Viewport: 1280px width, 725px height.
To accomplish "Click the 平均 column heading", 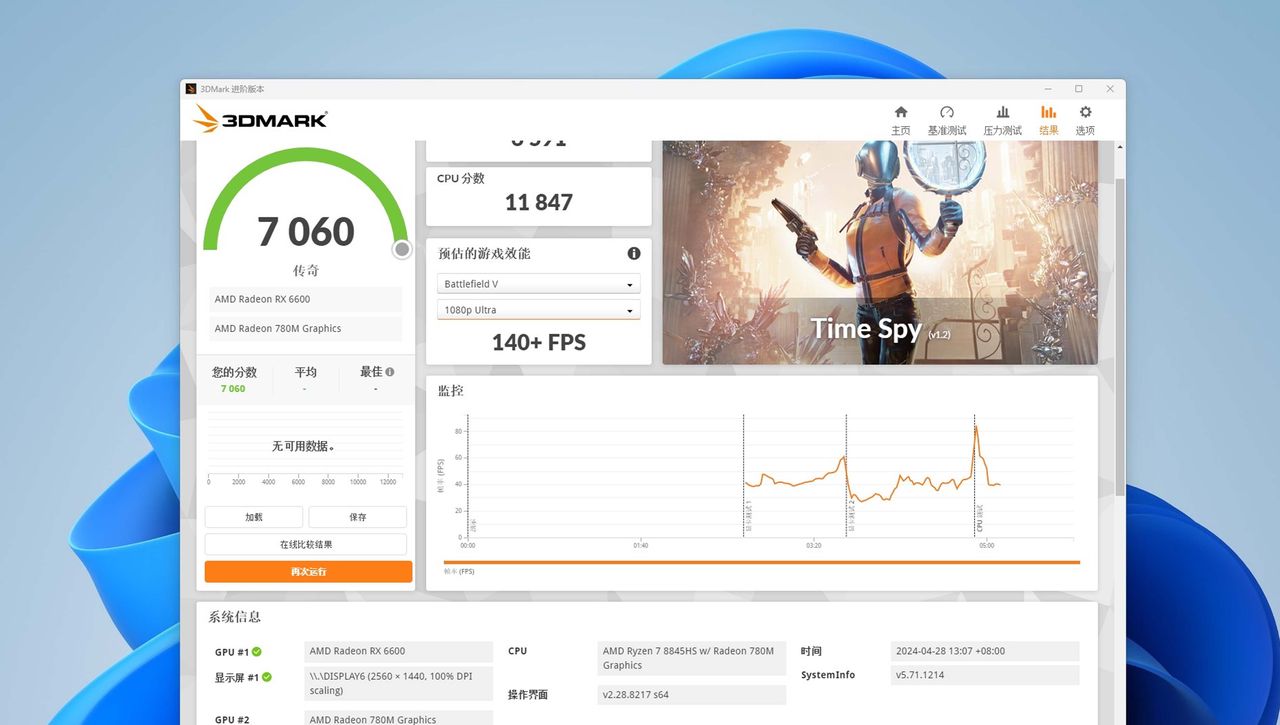I will tap(305, 372).
